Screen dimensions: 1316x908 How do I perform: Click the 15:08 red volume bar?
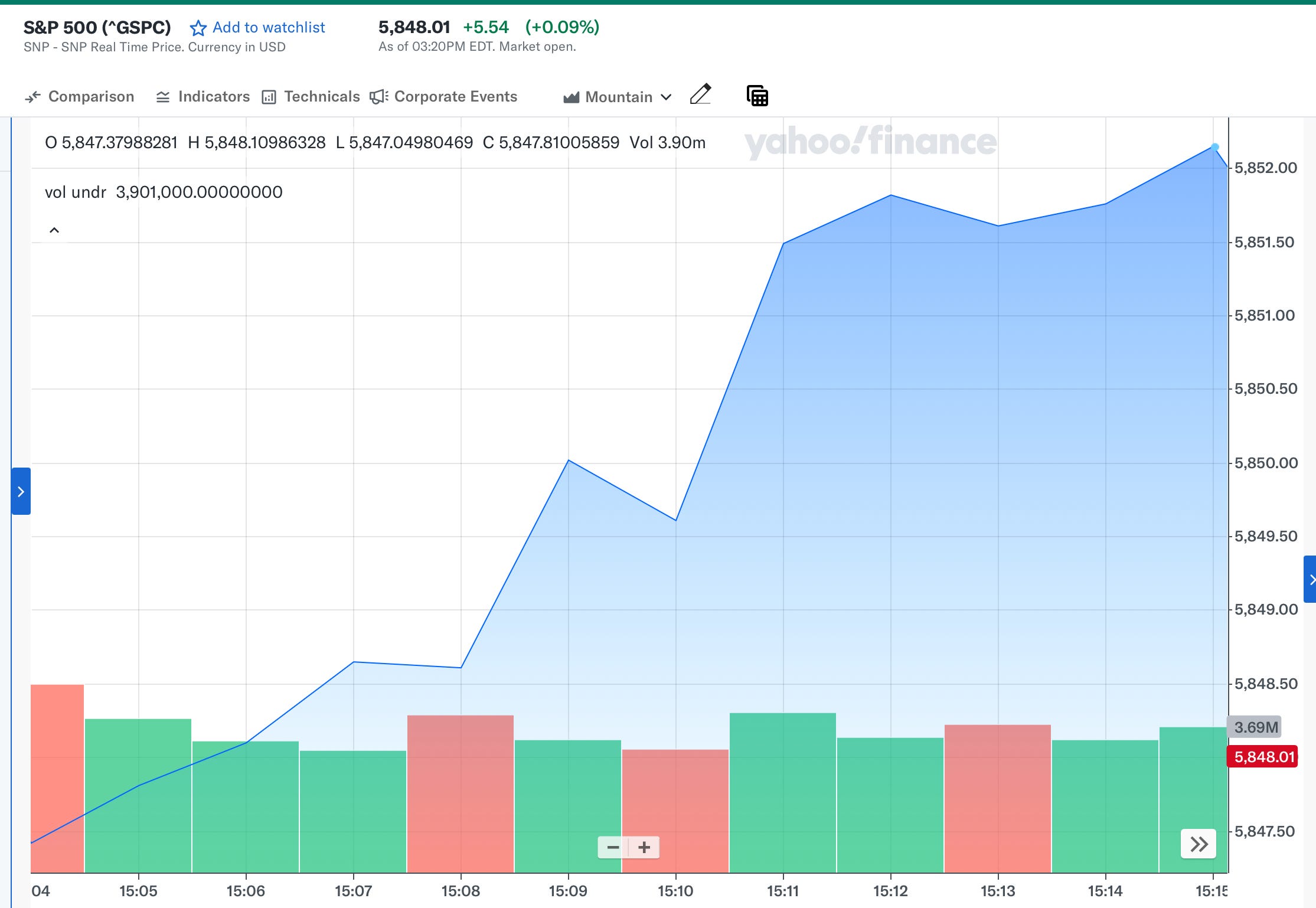coord(461,793)
